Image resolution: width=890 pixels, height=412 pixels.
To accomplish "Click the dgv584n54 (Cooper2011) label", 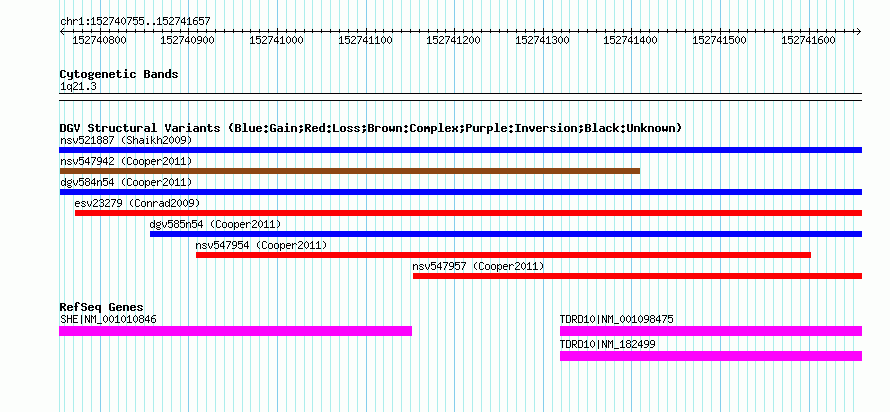I will (126, 182).
